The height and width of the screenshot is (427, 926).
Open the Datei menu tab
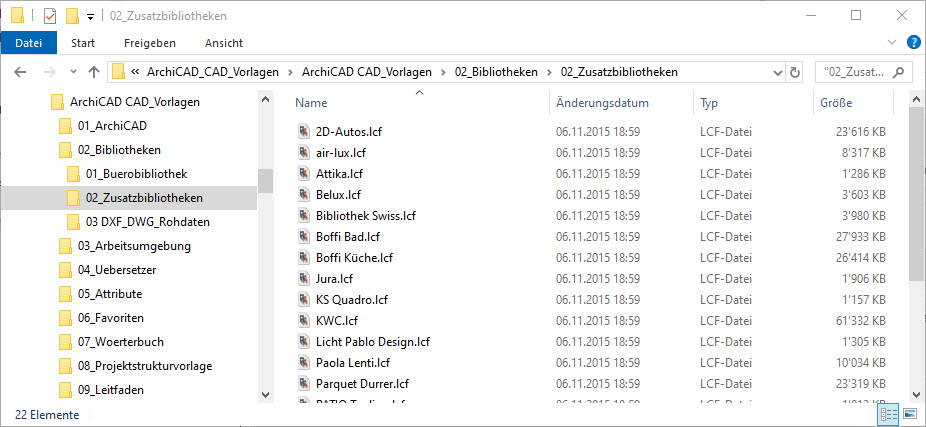tap(28, 43)
